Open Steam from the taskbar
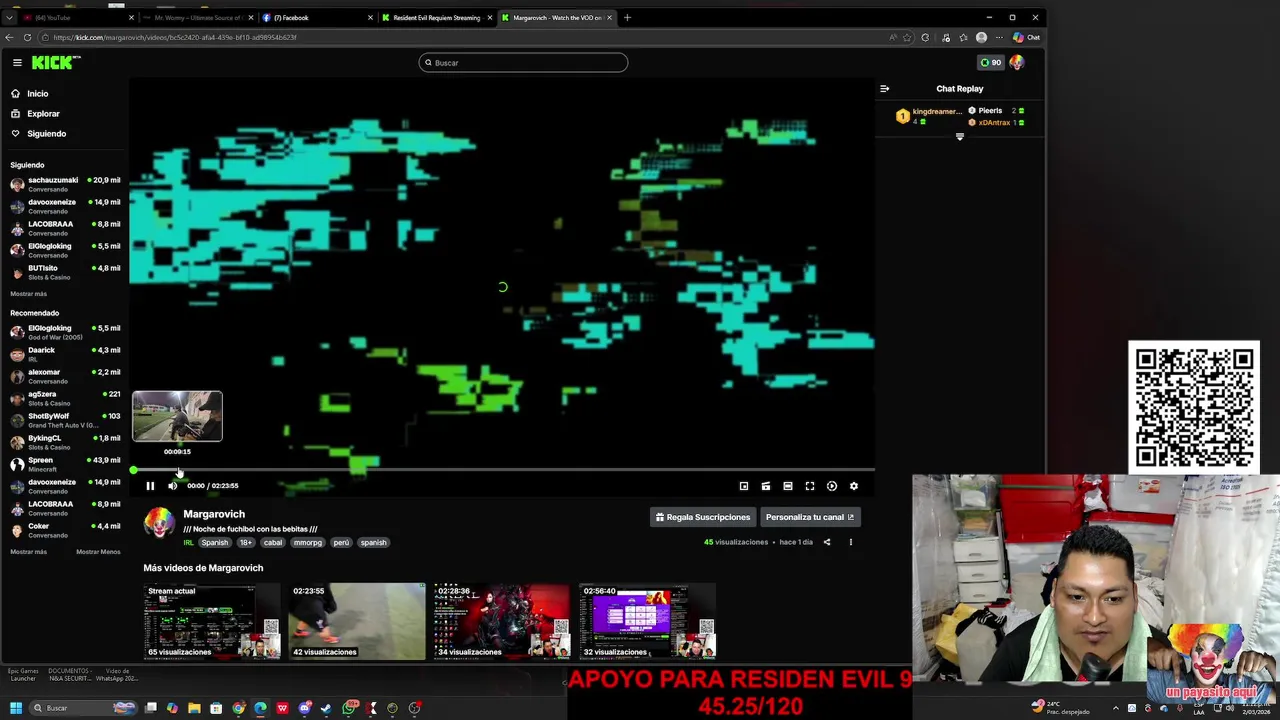 [x=326, y=708]
